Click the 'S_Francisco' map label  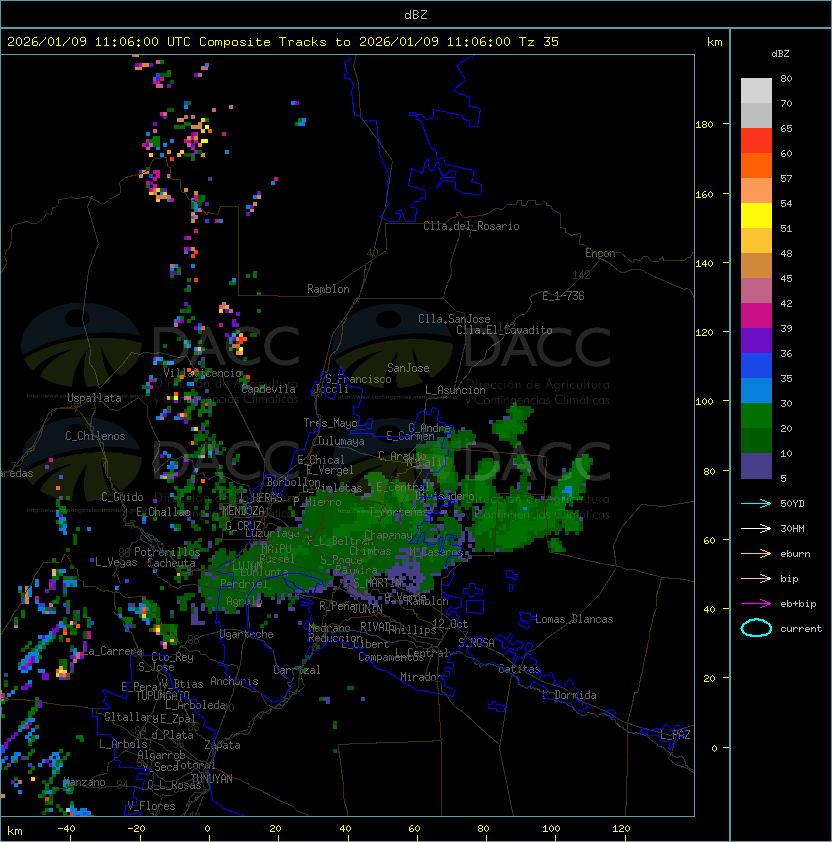(358, 379)
